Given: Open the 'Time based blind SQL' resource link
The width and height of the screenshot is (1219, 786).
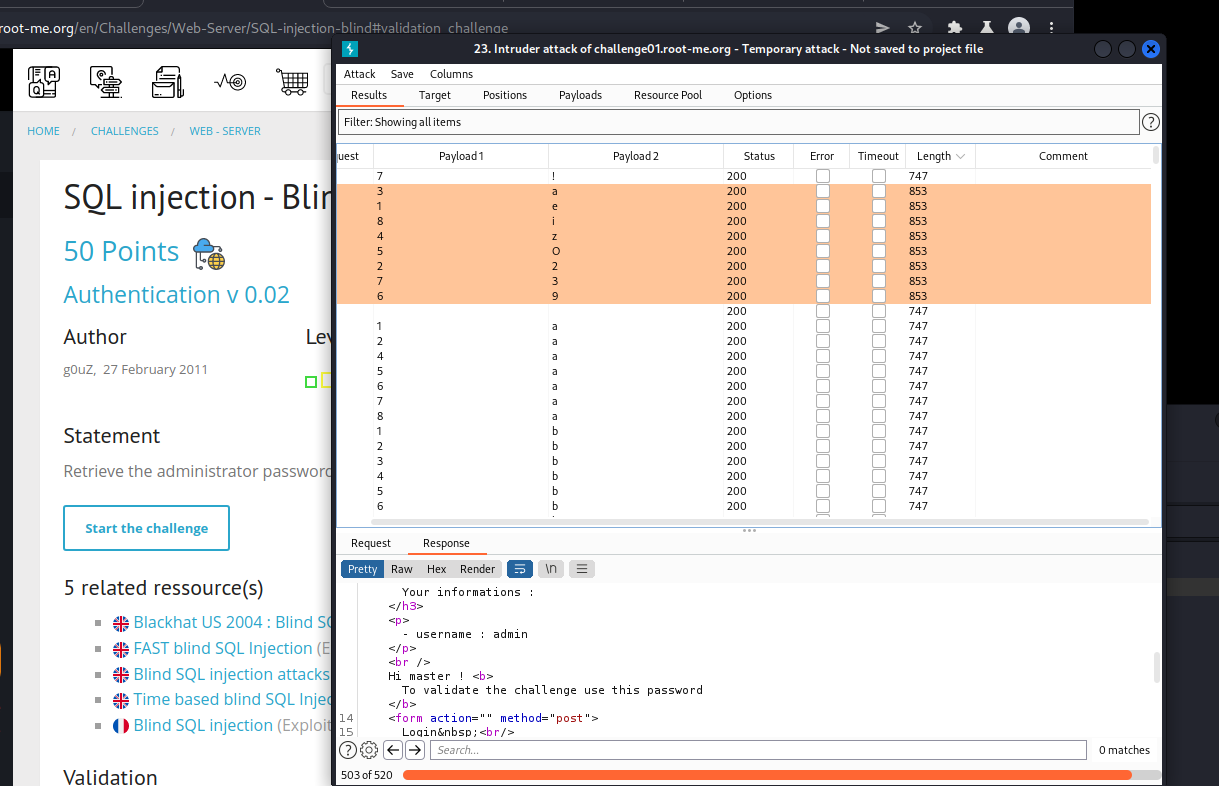Looking at the screenshot, I should [232, 700].
